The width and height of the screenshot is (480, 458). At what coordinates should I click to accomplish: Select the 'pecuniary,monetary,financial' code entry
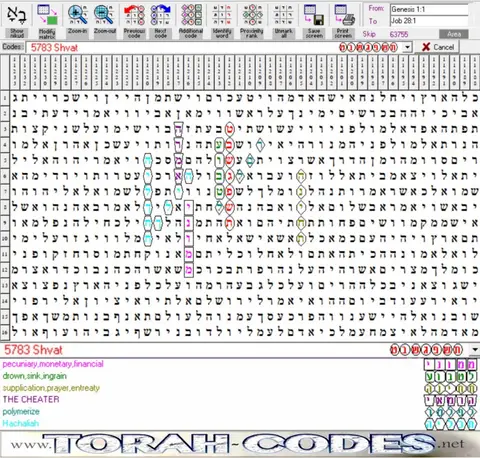[x=53, y=364]
